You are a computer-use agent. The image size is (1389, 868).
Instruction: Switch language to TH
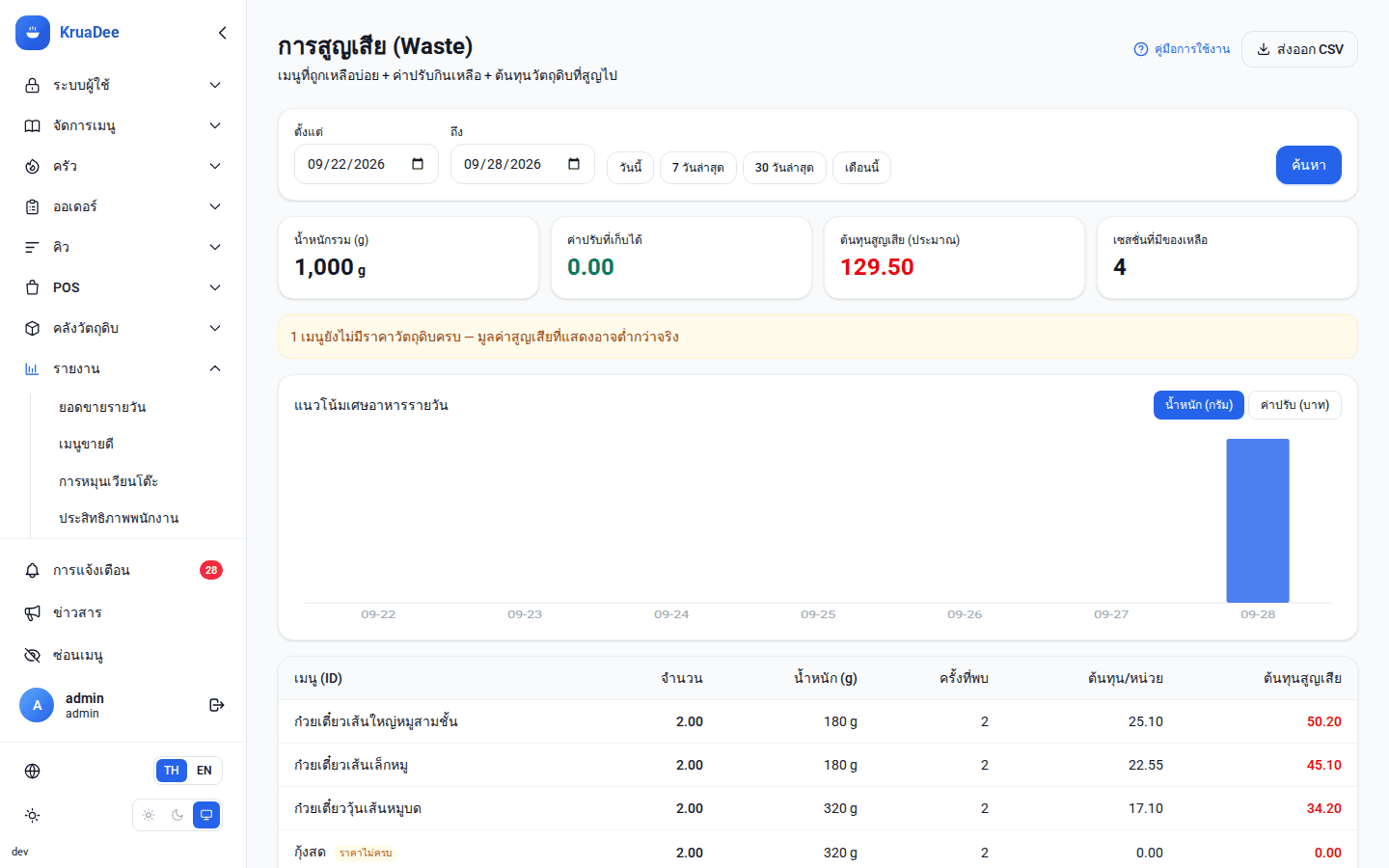172,771
